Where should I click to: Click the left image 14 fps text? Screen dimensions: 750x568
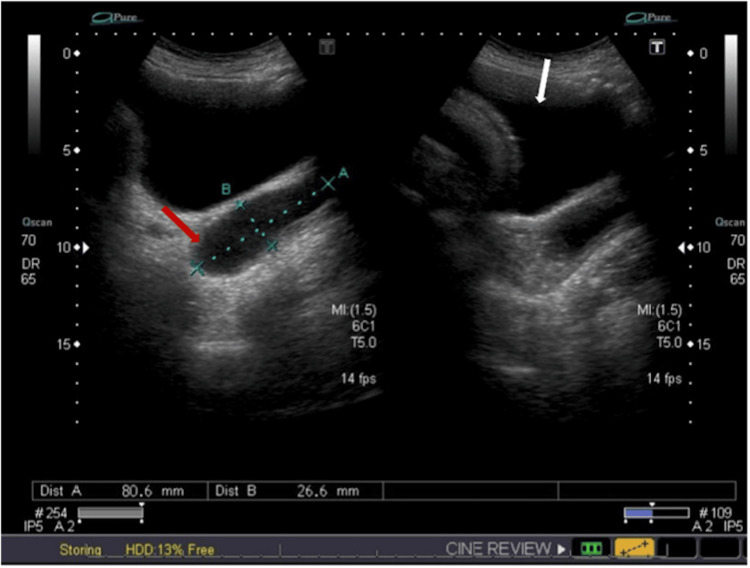[x=359, y=379]
